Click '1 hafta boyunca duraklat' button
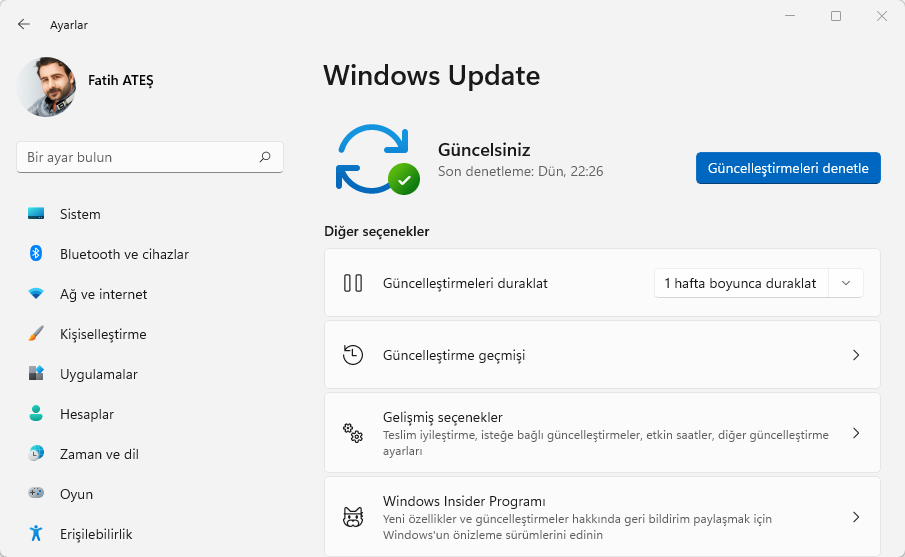This screenshot has height=557, width=905. pos(741,283)
